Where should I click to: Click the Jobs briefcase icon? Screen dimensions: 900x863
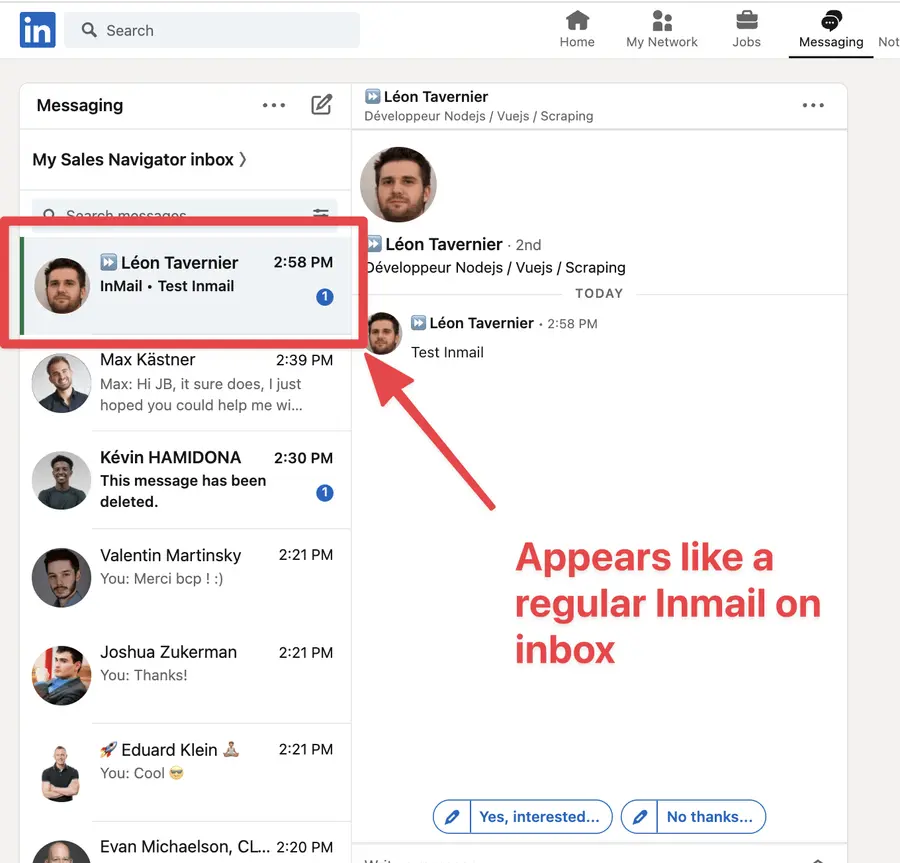coord(746,22)
